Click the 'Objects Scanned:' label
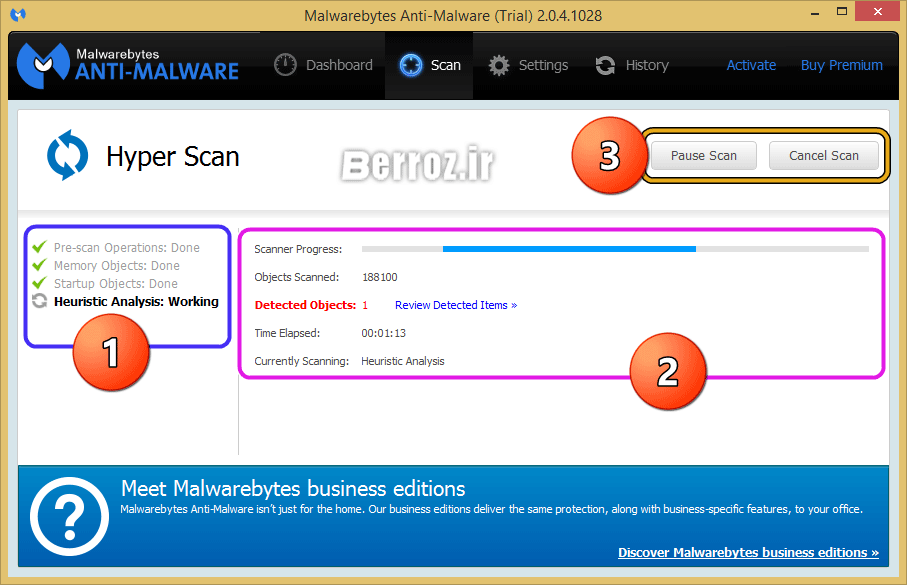This screenshot has height=585, width=907. (x=297, y=277)
